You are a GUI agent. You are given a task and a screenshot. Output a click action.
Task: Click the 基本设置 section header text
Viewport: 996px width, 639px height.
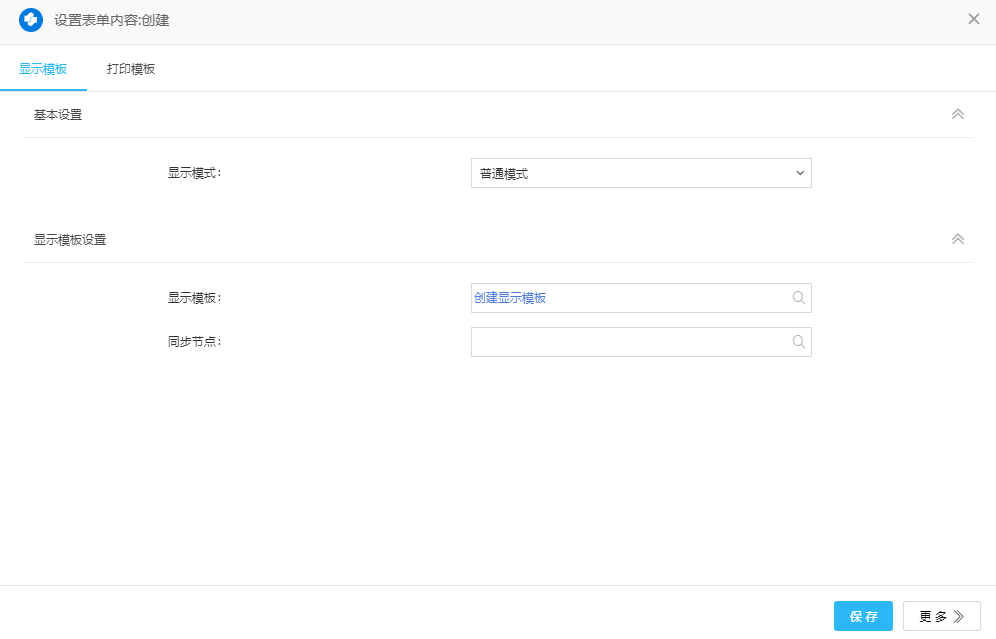point(58,115)
